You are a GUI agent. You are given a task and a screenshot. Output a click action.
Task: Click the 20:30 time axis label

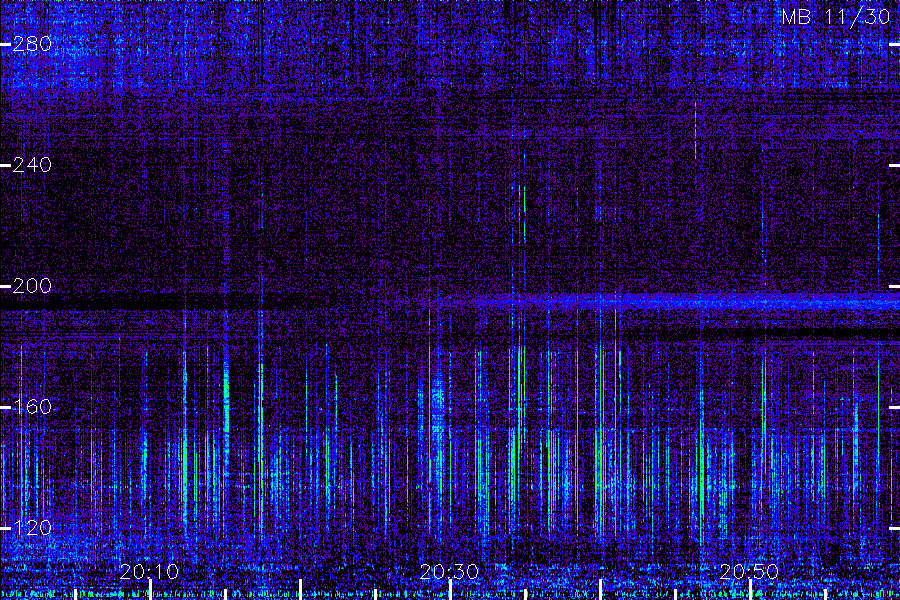pyautogui.click(x=449, y=571)
